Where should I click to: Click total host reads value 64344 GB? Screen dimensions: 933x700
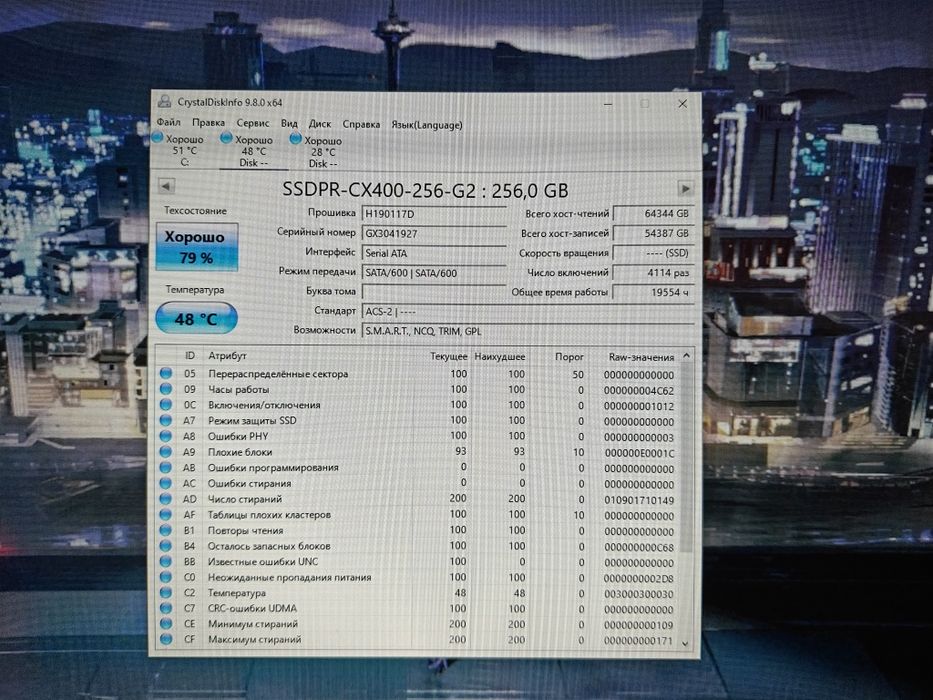(x=653, y=213)
